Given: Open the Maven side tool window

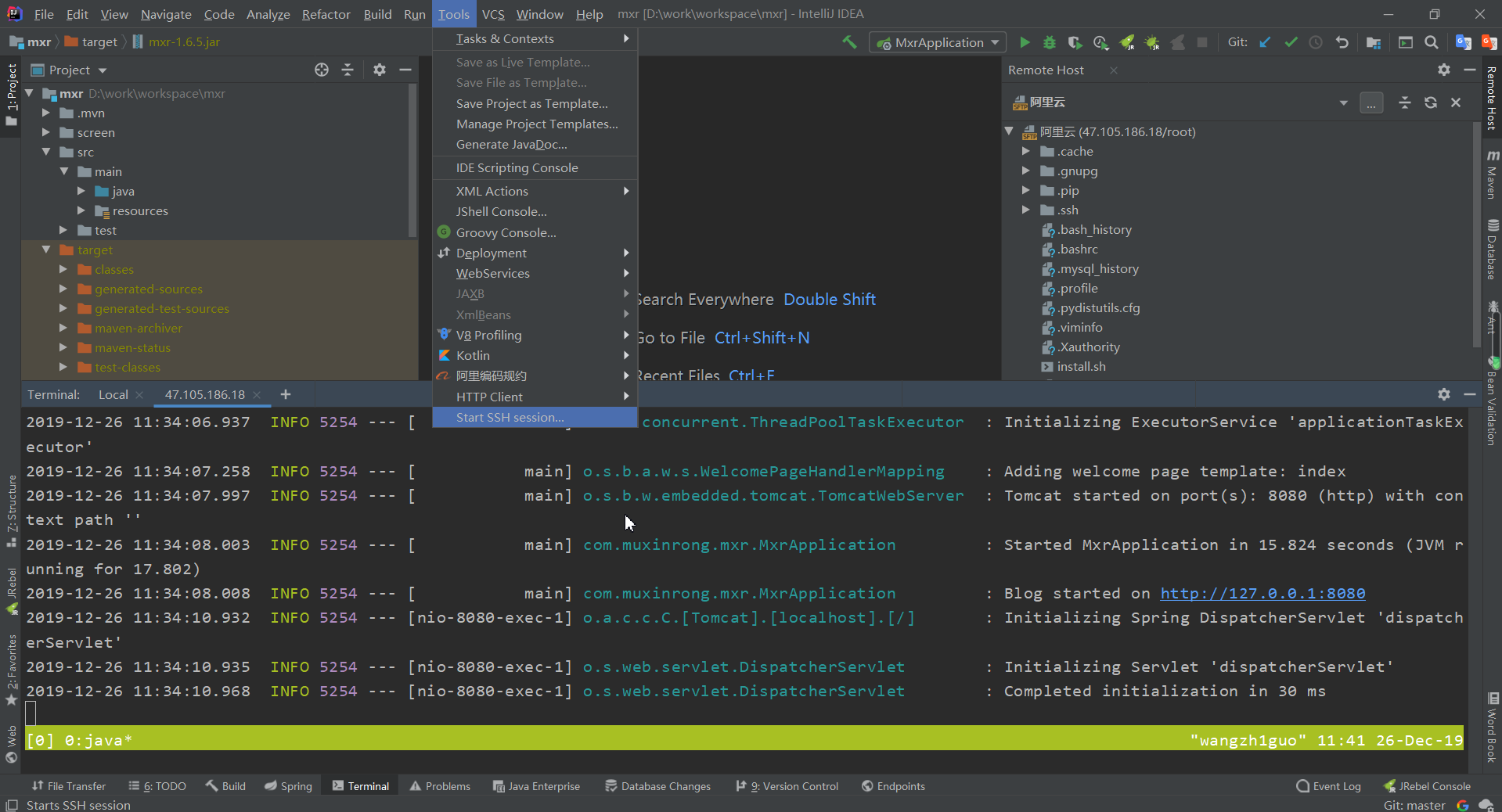Looking at the screenshot, I should (1493, 174).
